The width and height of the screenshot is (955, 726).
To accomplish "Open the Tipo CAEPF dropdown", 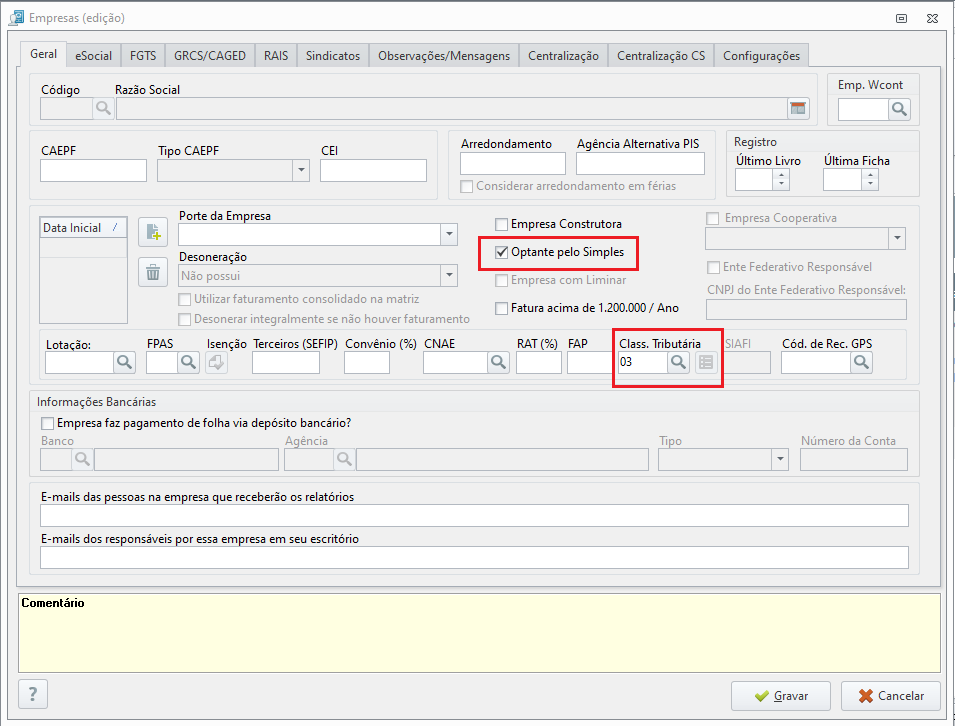I will tap(301, 171).
